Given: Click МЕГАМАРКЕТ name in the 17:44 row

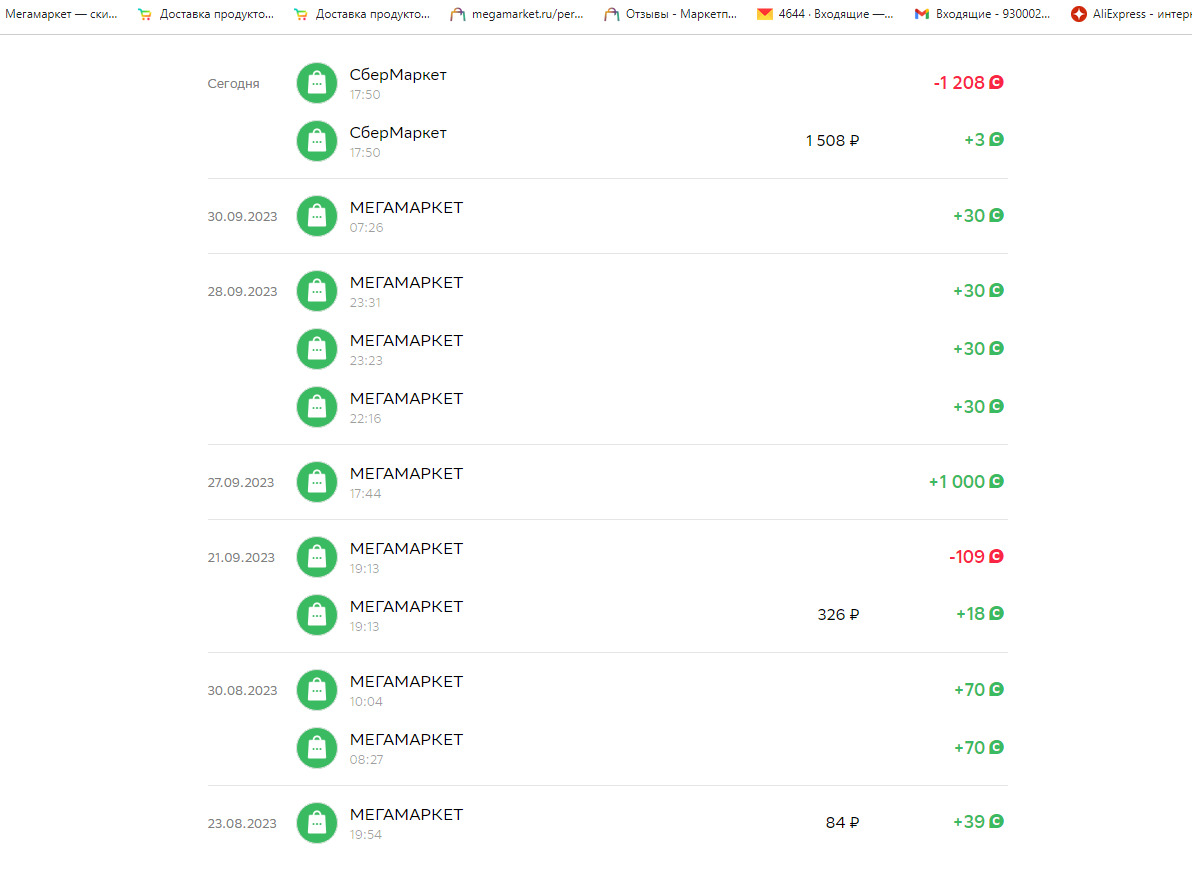Looking at the screenshot, I should click(406, 473).
